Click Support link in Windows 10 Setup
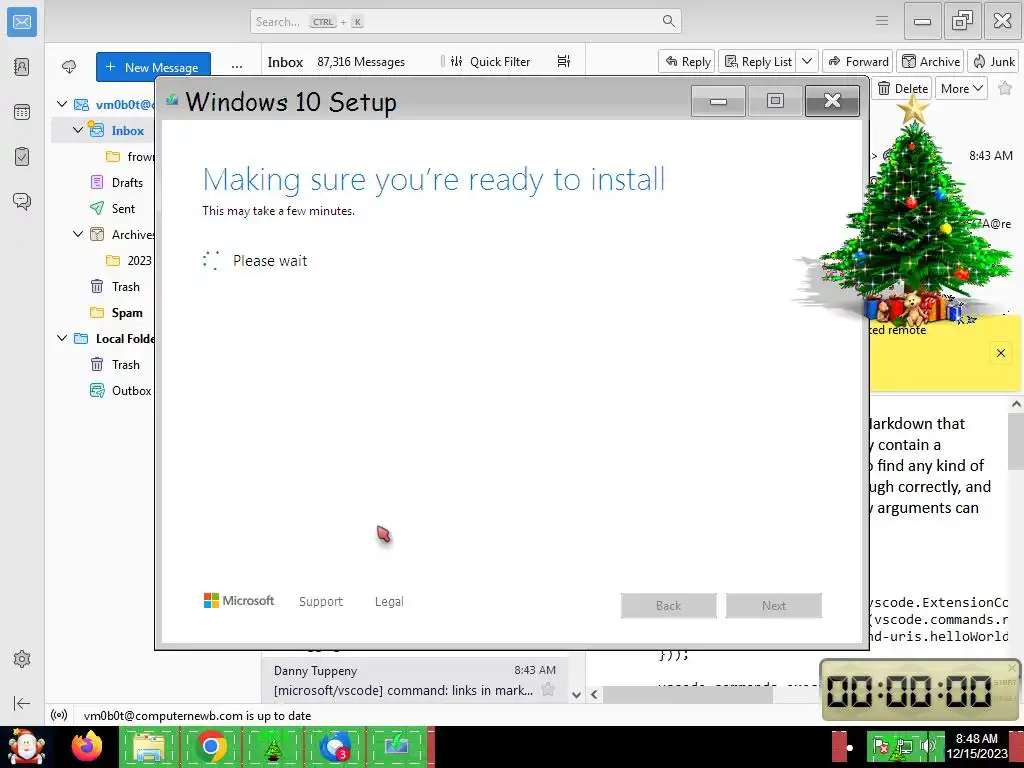 [321, 601]
